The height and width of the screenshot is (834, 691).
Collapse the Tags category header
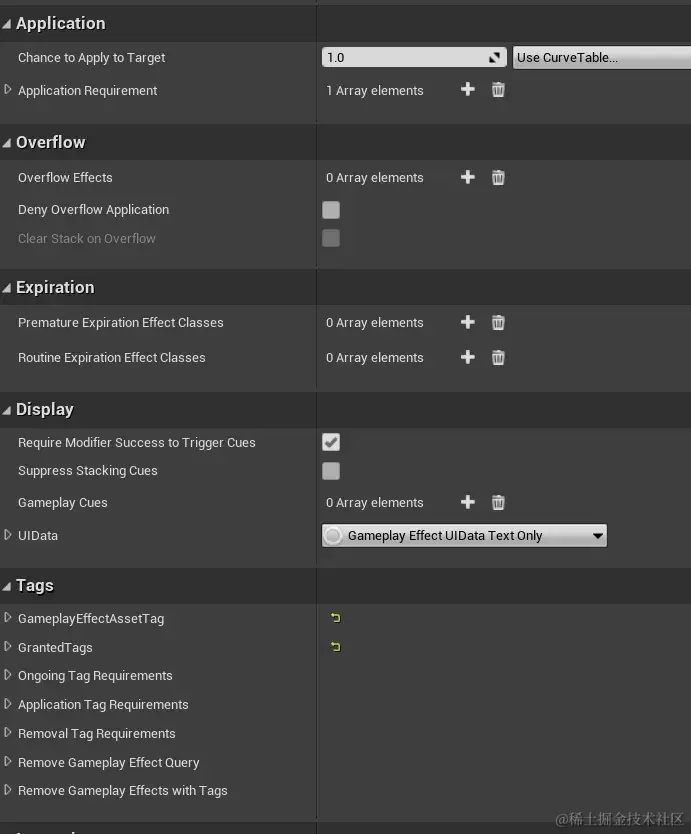[7, 586]
